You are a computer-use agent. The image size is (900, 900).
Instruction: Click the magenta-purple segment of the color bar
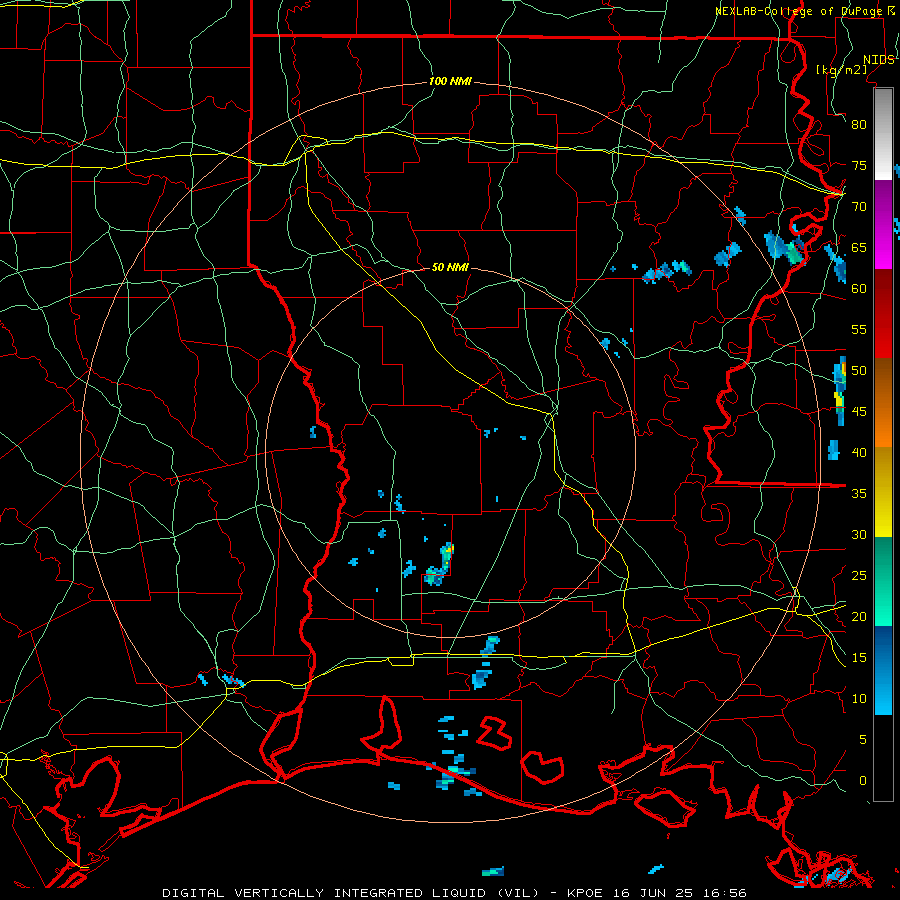(883, 224)
